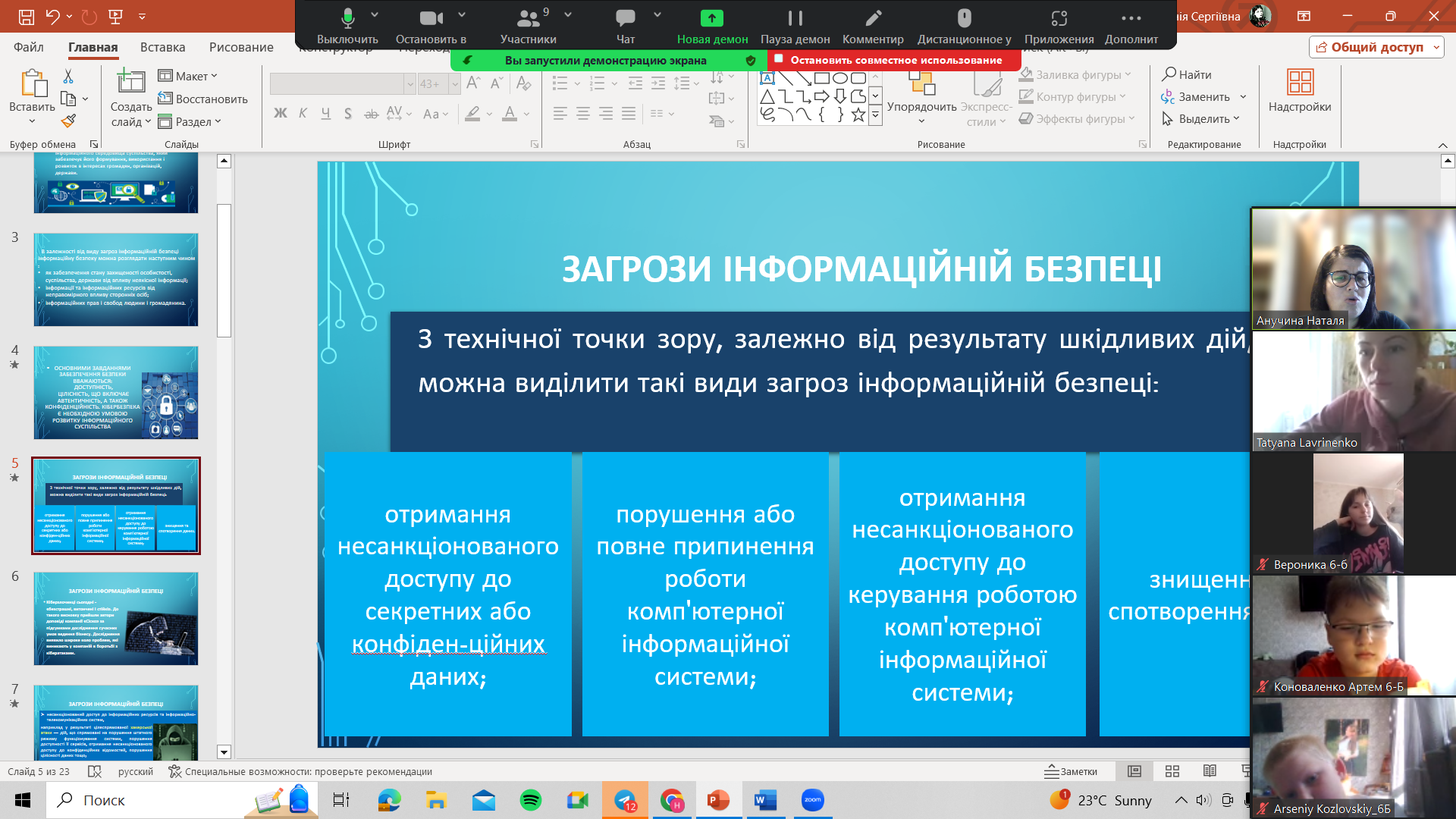This screenshot has height=819, width=1456.
Task: Open the Вставка ribbon tab
Action: click(x=162, y=47)
